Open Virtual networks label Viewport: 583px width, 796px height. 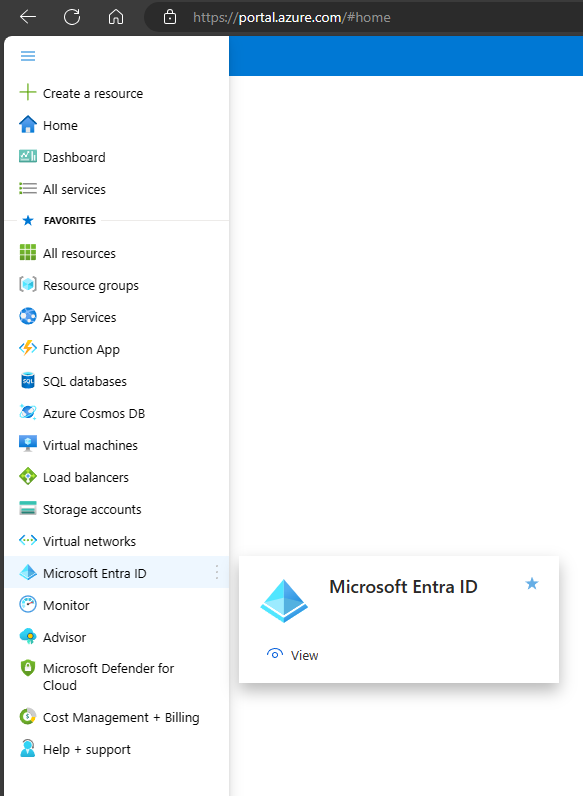89,541
